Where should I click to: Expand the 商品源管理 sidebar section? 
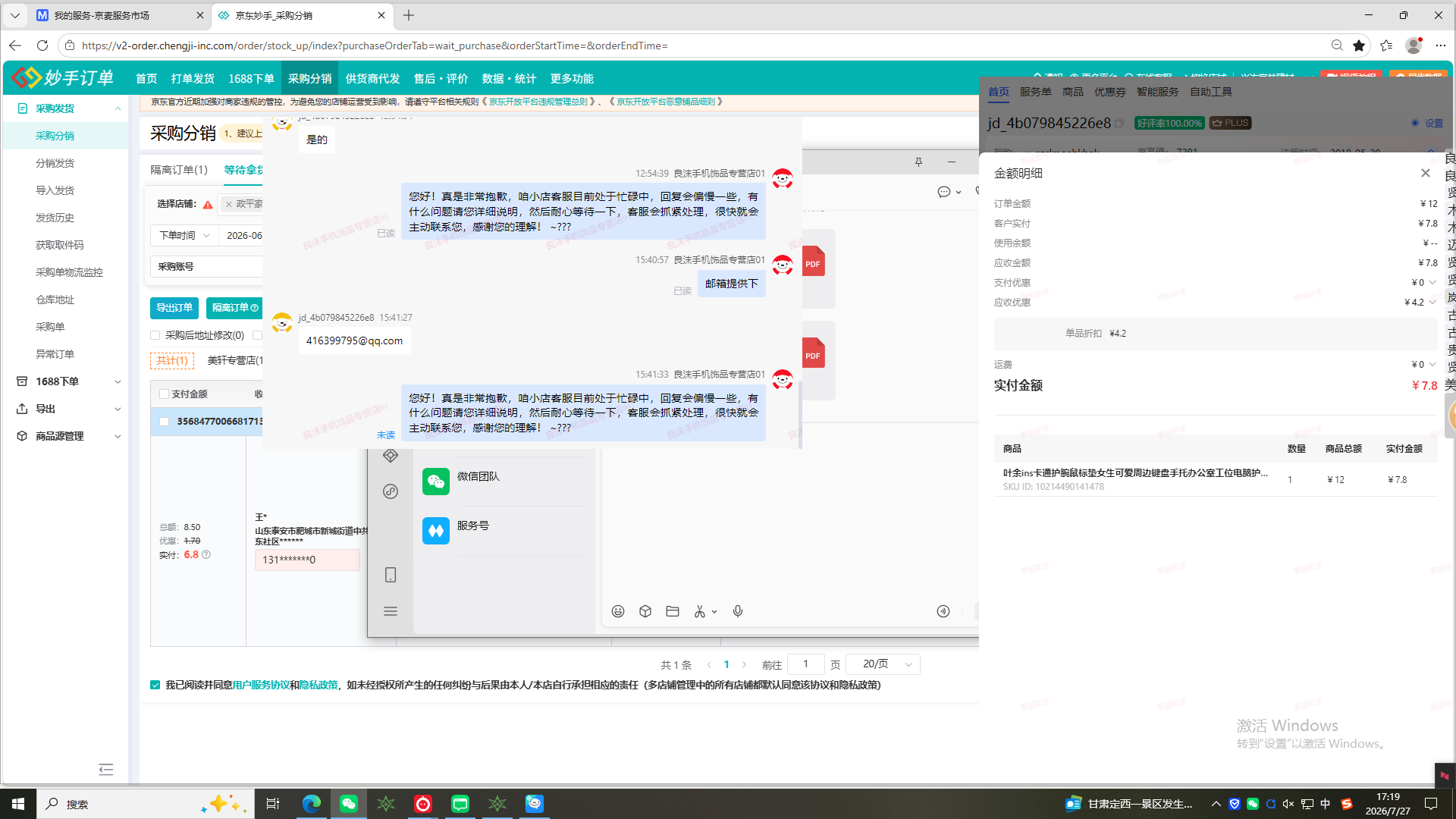(118, 436)
